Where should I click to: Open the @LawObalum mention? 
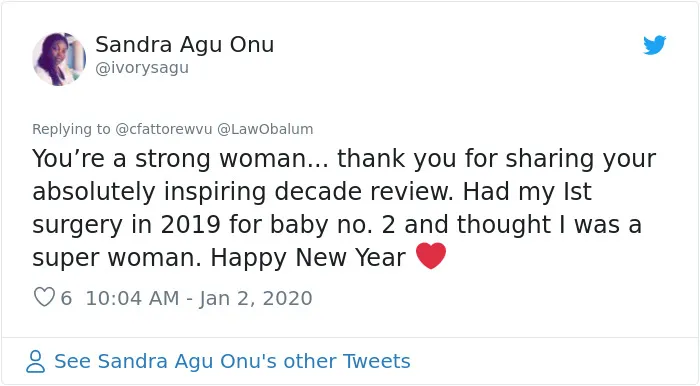pyautogui.click(x=265, y=129)
